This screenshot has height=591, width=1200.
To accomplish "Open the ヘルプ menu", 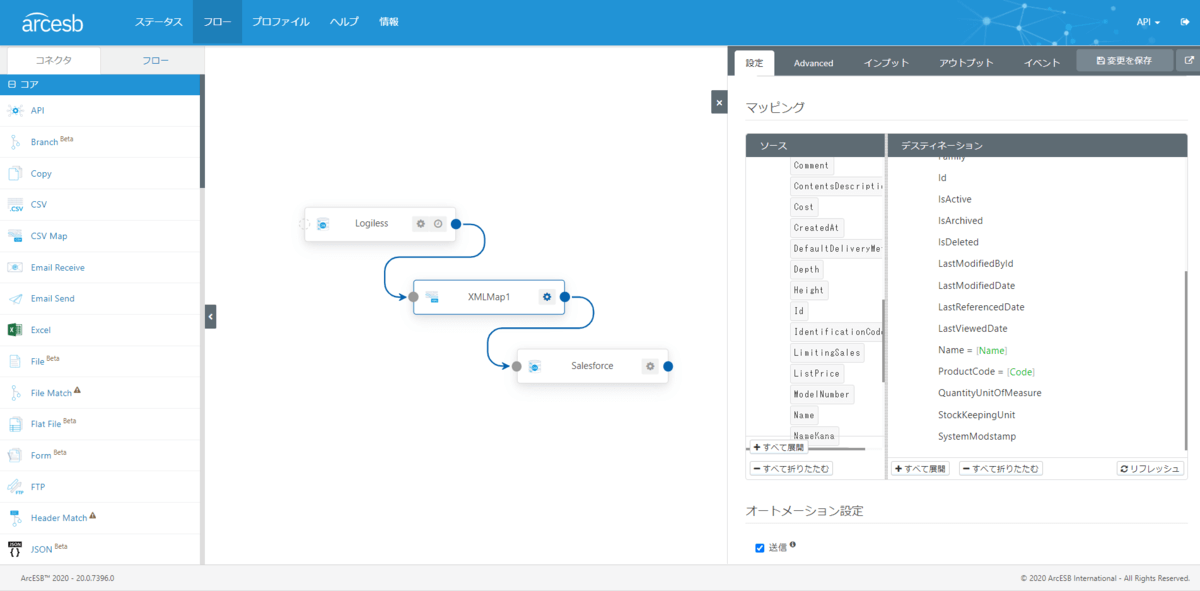I will pyautogui.click(x=344, y=22).
